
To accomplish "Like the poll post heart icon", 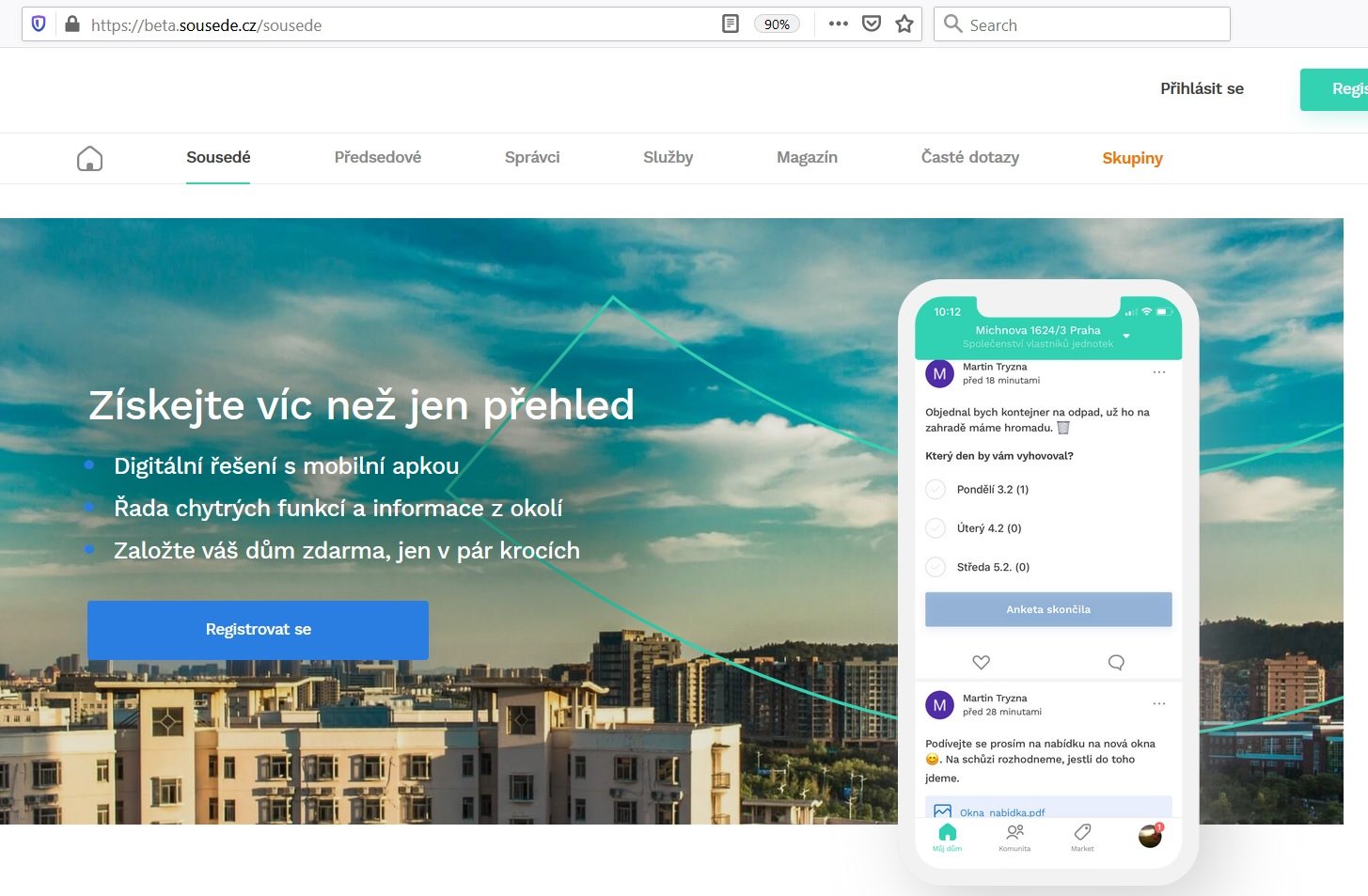I will 981,662.
